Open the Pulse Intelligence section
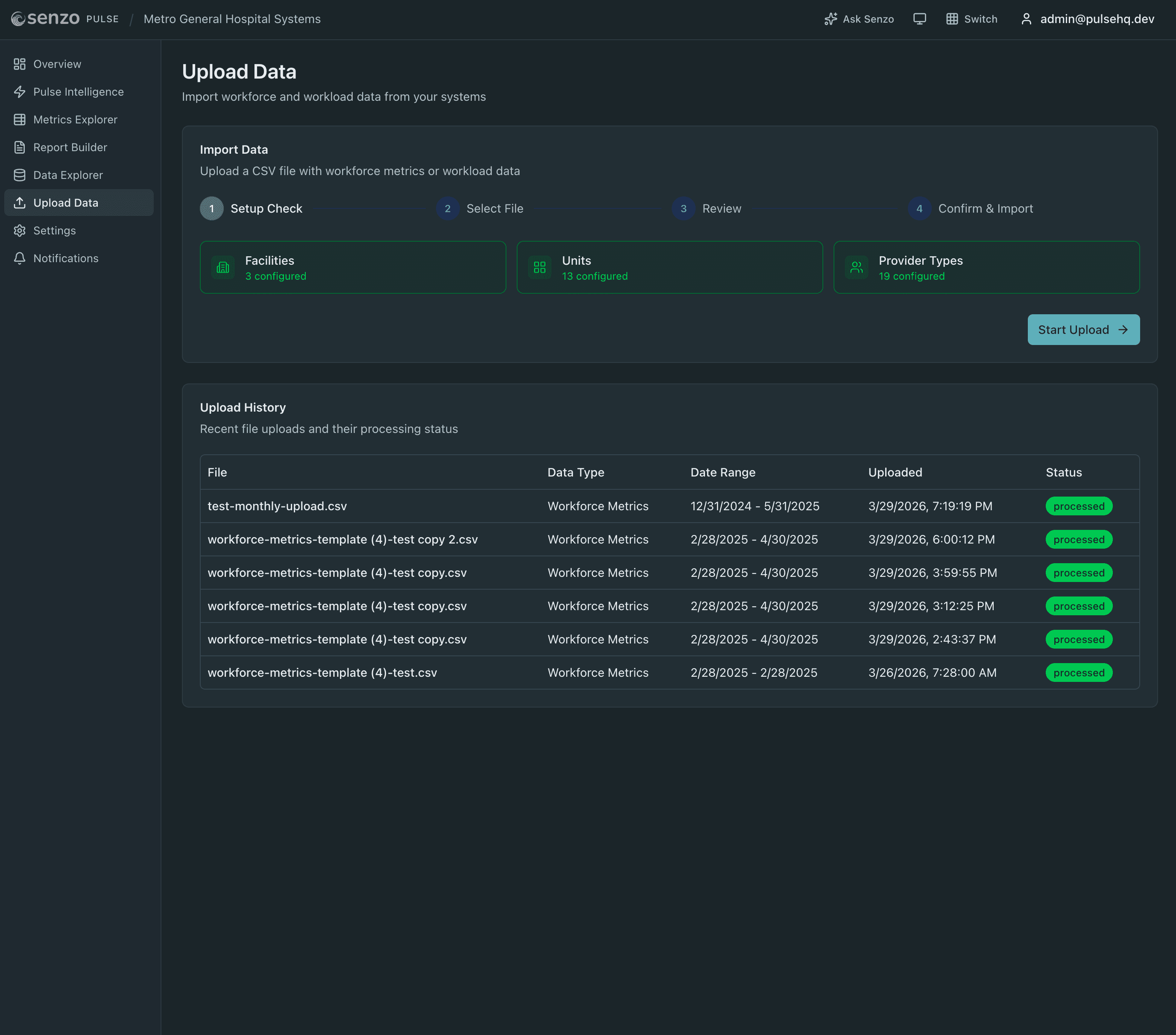1176x1035 pixels. tap(78, 91)
